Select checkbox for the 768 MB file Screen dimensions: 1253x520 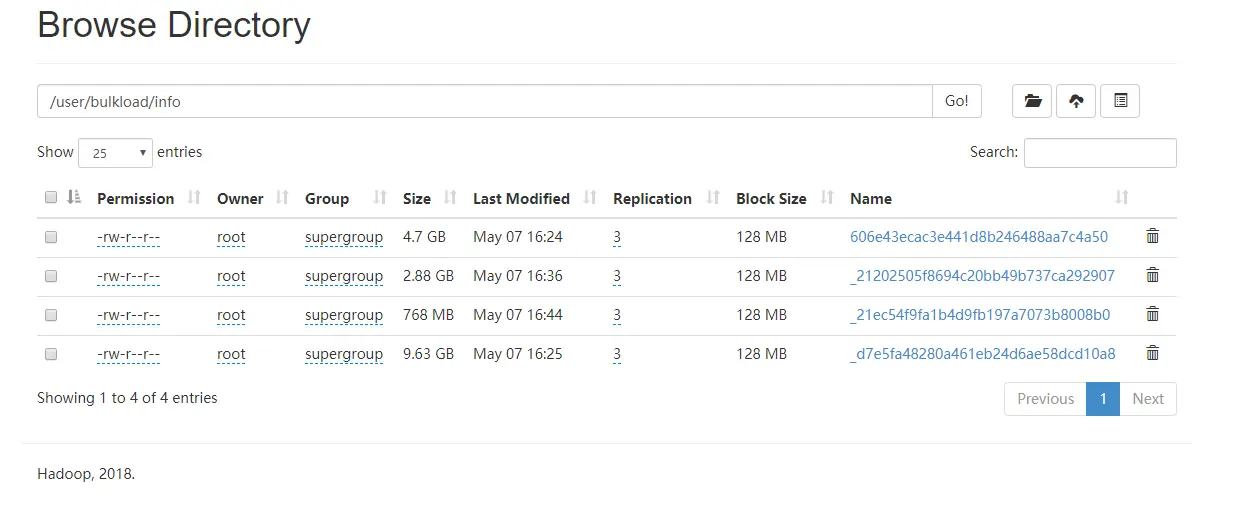[x=51, y=315]
